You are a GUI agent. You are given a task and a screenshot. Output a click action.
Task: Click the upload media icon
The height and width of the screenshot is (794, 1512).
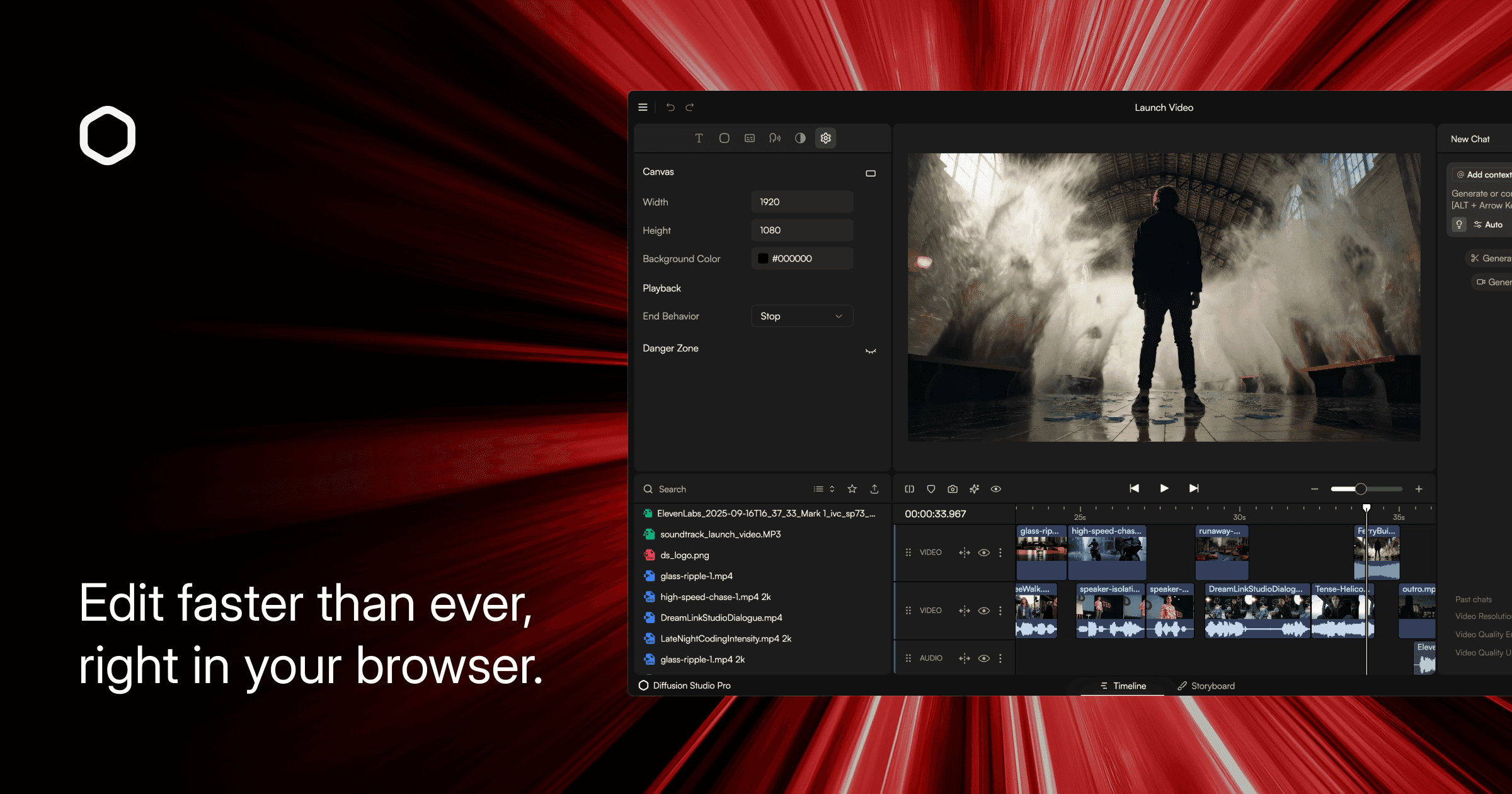(874, 489)
